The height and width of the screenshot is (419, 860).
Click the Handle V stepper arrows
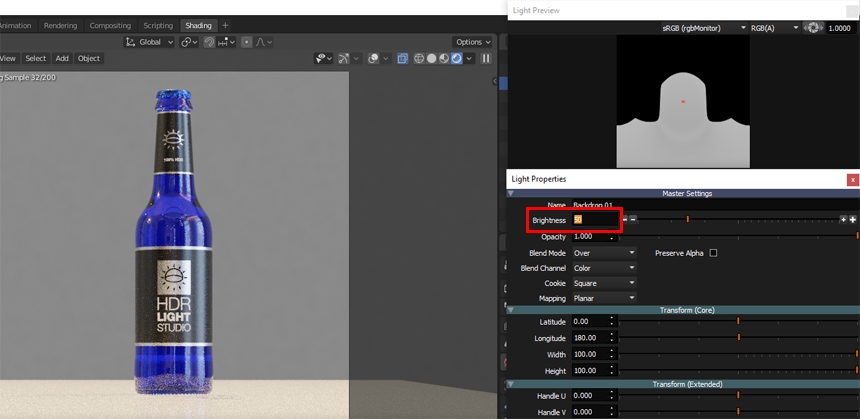613,412
